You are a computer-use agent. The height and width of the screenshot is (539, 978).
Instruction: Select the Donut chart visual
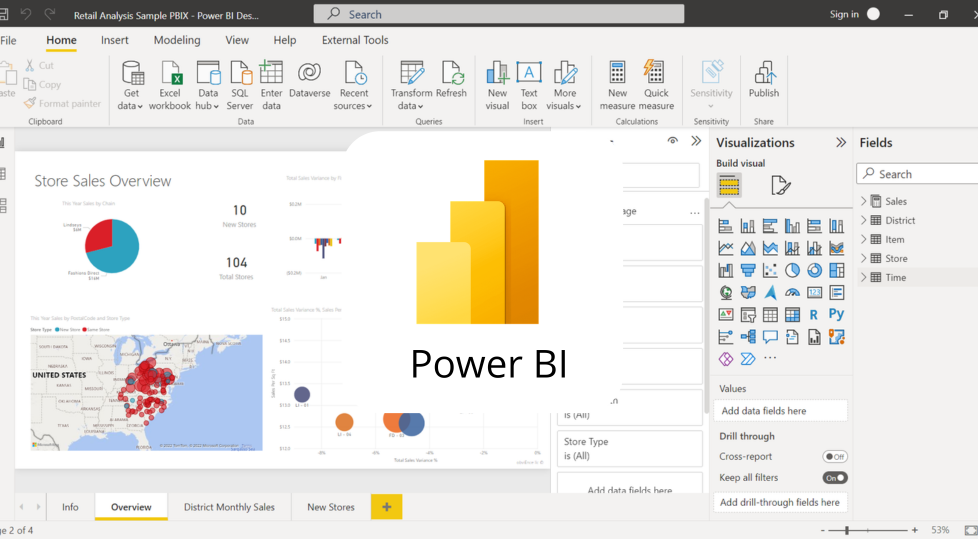pos(815,270)
